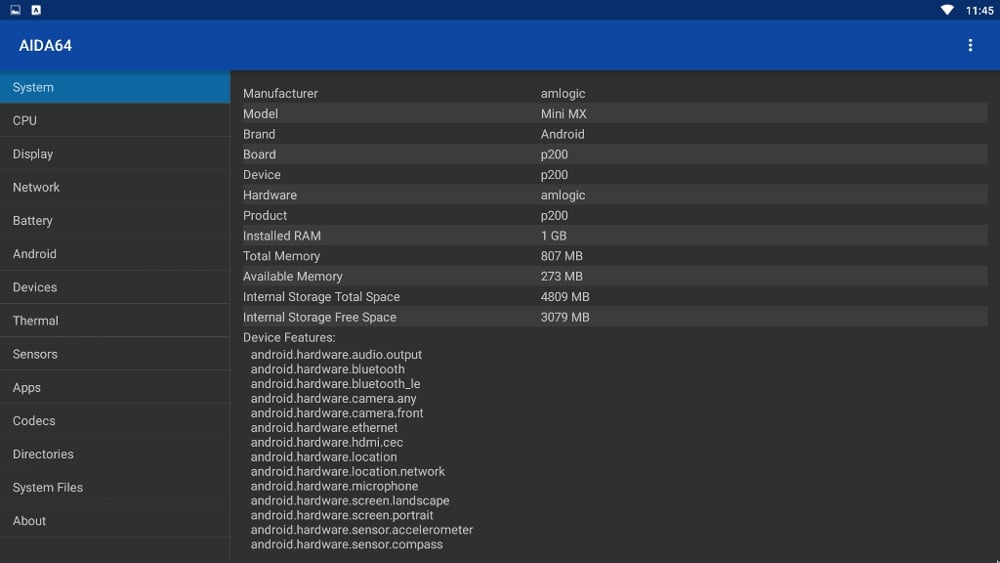Click the Board value 'p200'
The width and height of the screenshot is (1000, 563).
[554, 154]
